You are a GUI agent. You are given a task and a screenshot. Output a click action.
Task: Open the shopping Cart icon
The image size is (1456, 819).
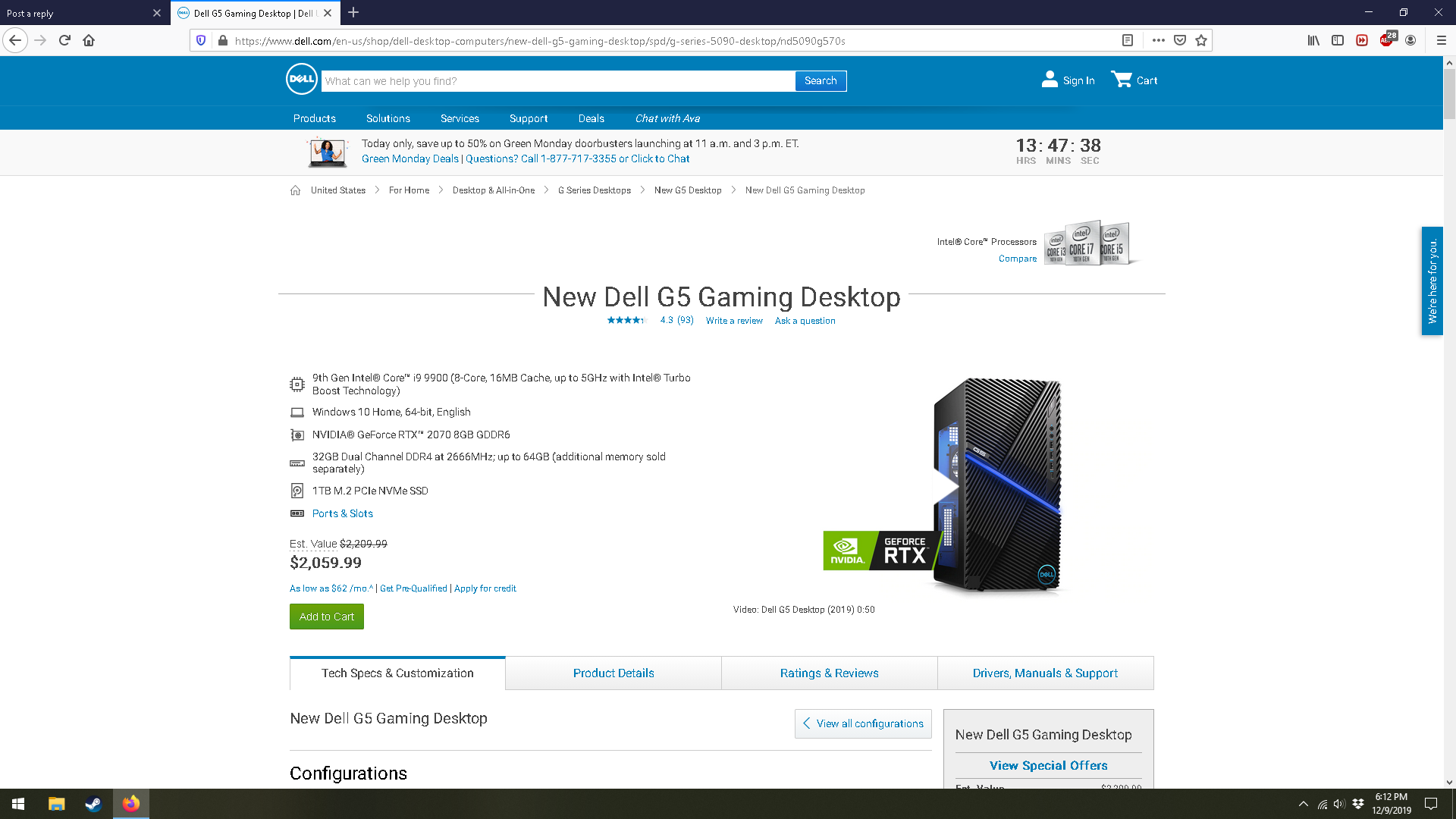[x=1122, y=80]
